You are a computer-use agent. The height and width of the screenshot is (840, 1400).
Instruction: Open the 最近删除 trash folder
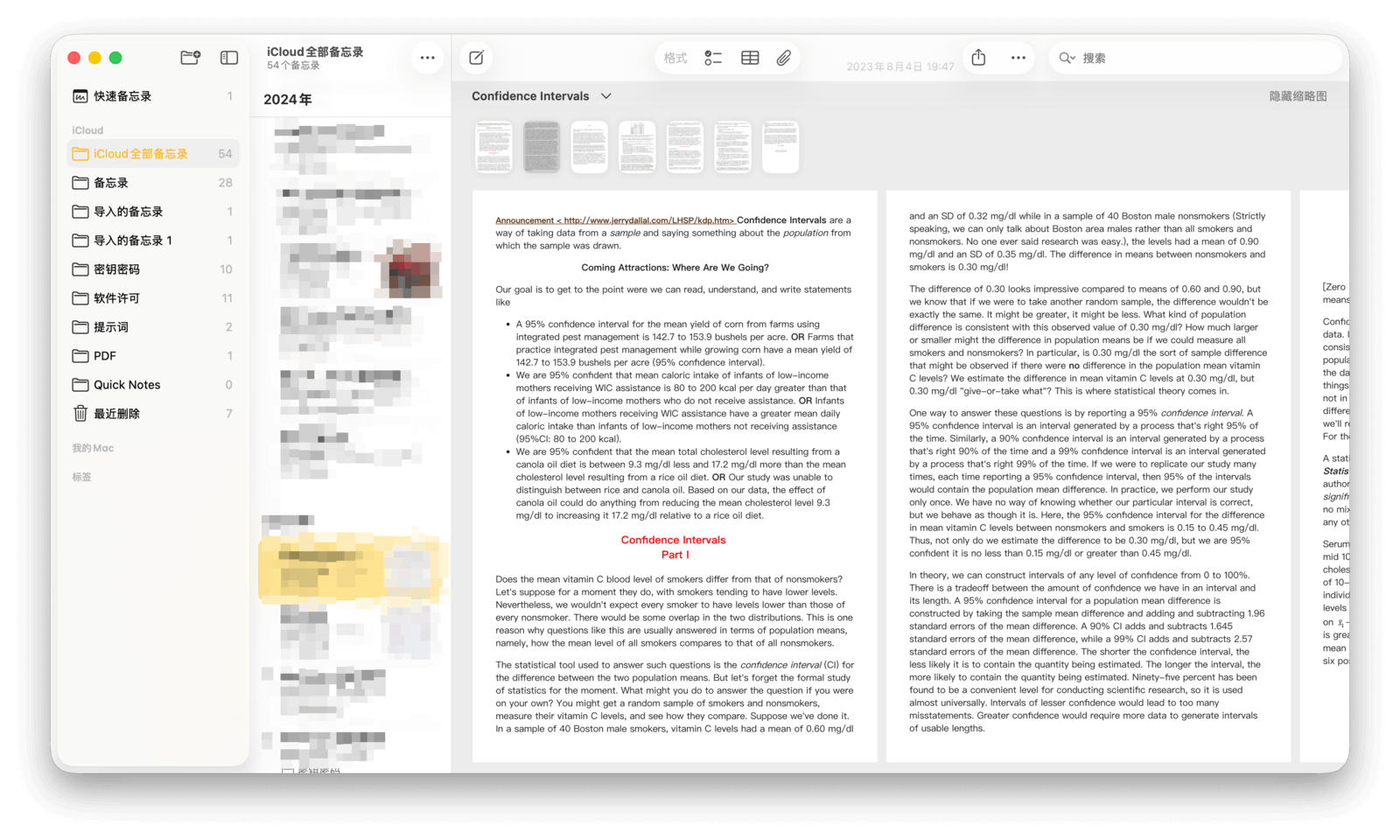[116, 414]
